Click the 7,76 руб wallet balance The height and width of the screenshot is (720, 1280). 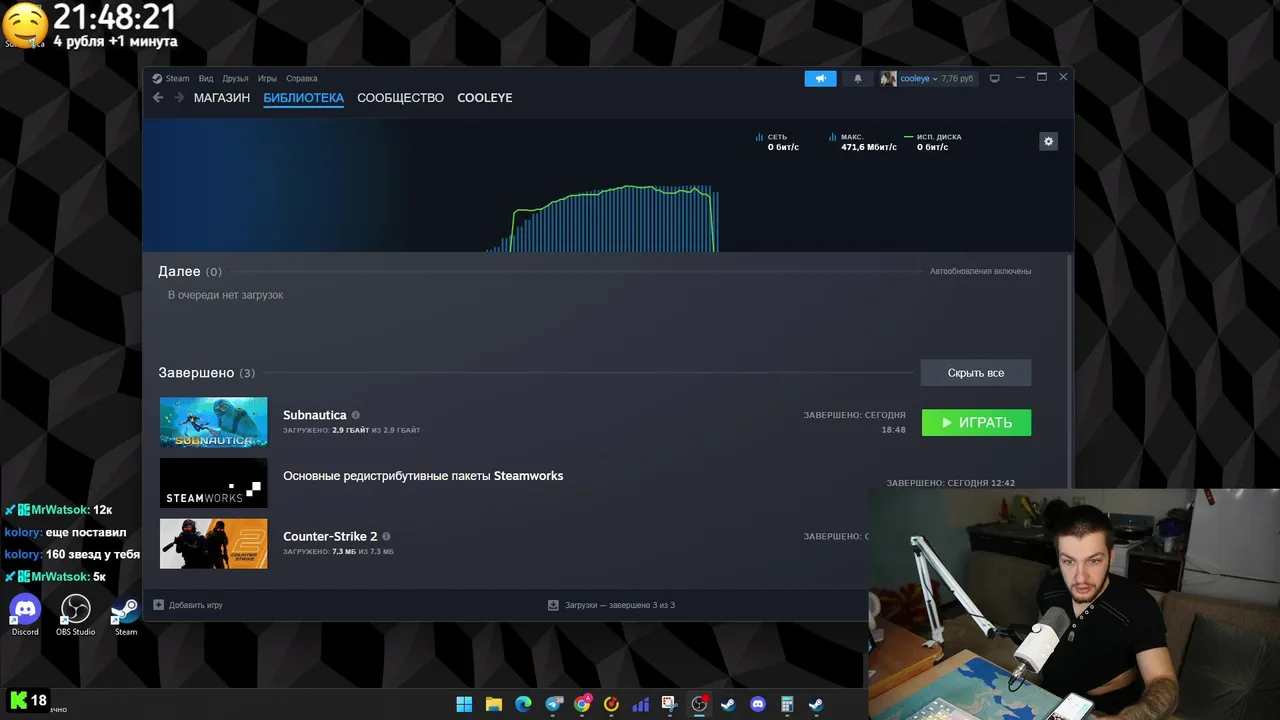(957, 78)
